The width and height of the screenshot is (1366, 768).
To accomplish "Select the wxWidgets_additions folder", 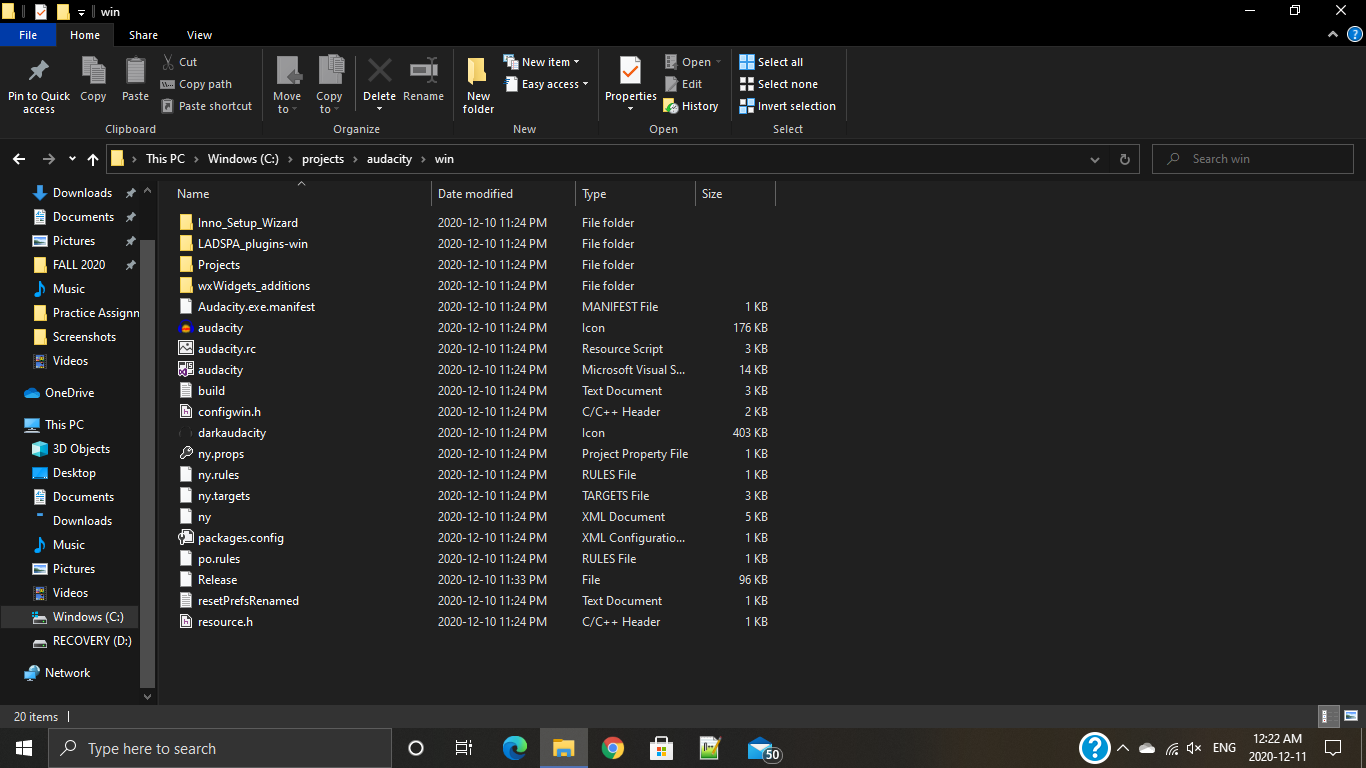I will click(x=254, y=286).
